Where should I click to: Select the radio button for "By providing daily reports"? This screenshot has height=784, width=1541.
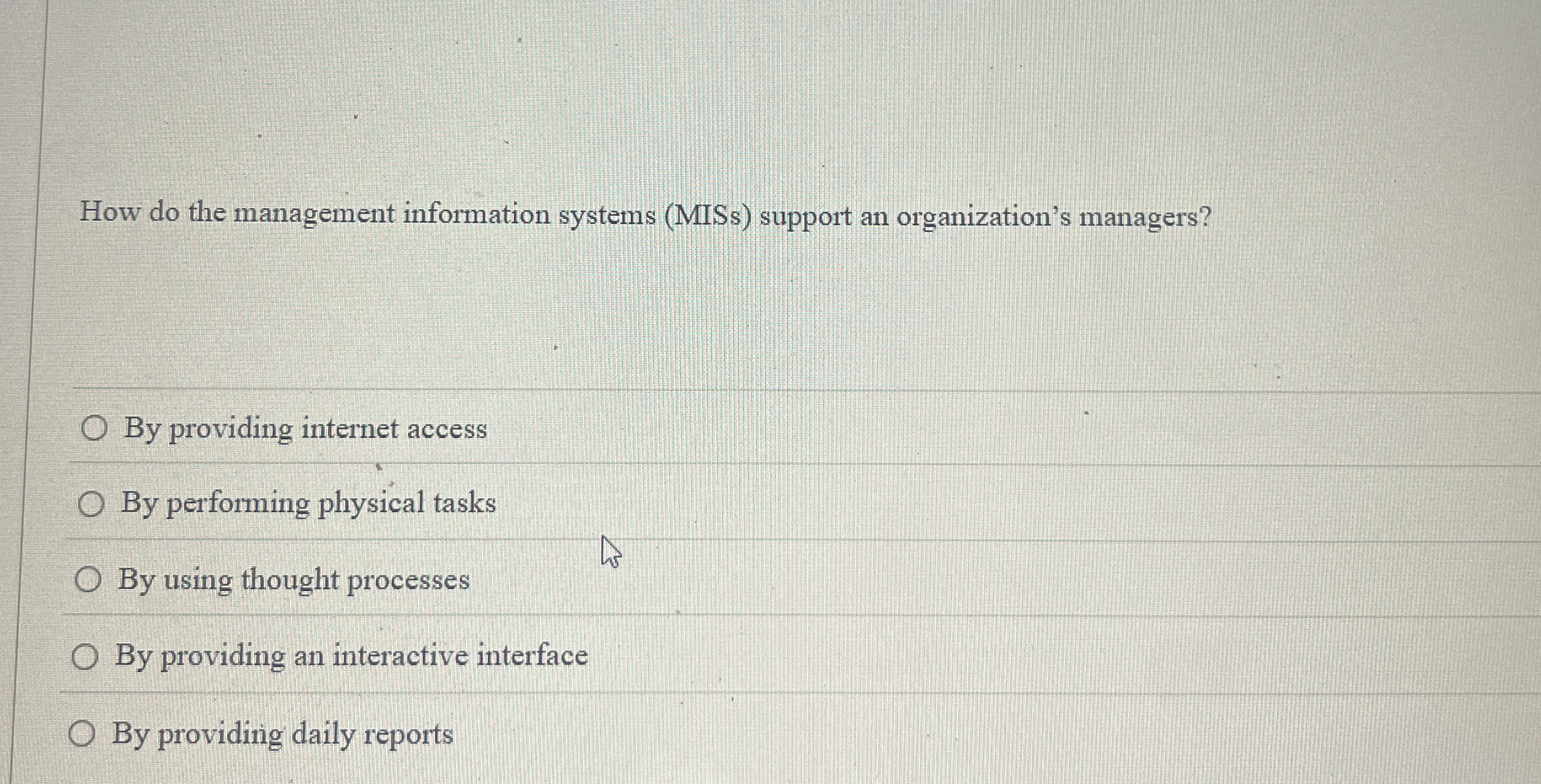tap(82, 734)
